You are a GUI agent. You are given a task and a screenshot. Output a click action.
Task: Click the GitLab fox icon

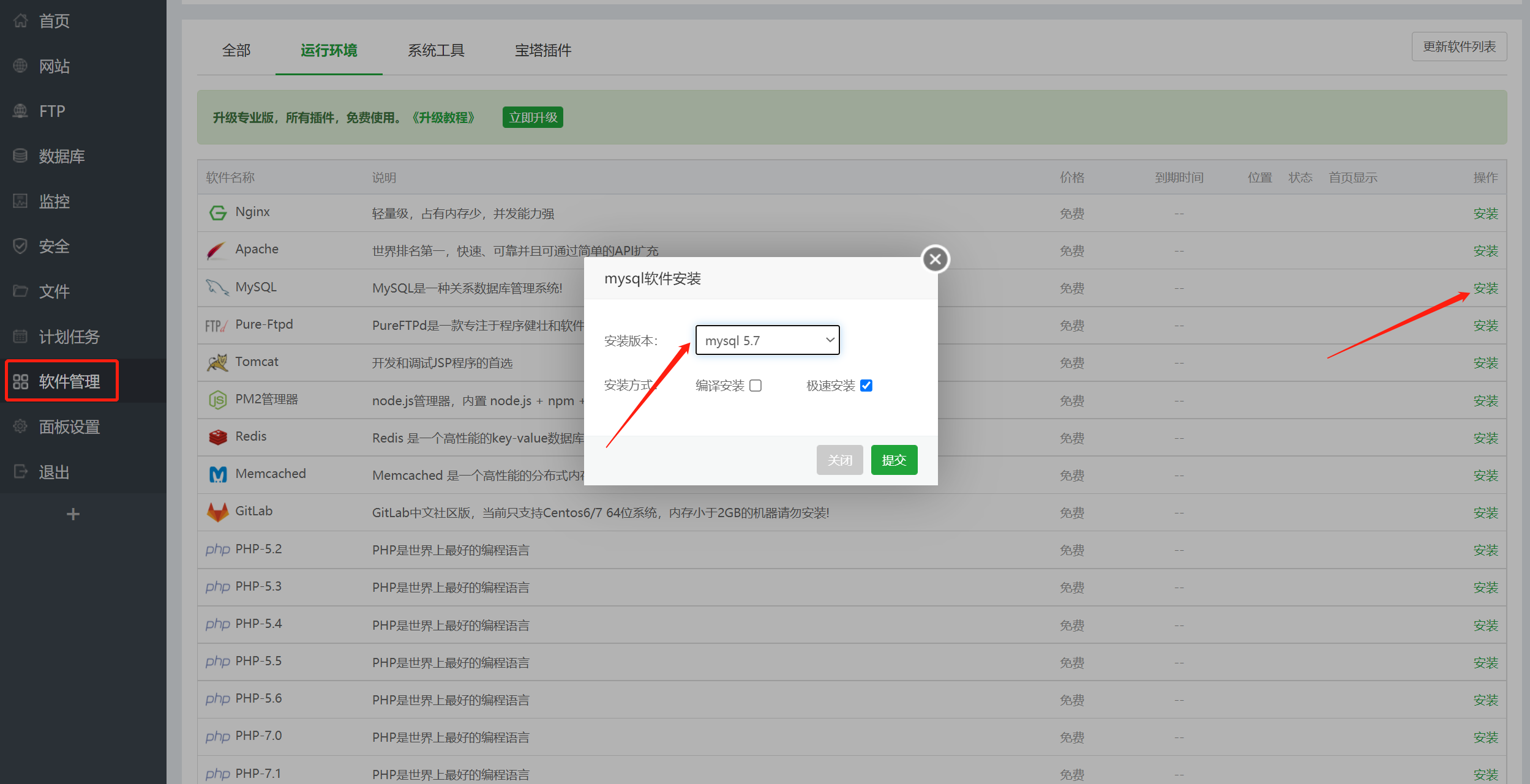(x=217, y=512)
